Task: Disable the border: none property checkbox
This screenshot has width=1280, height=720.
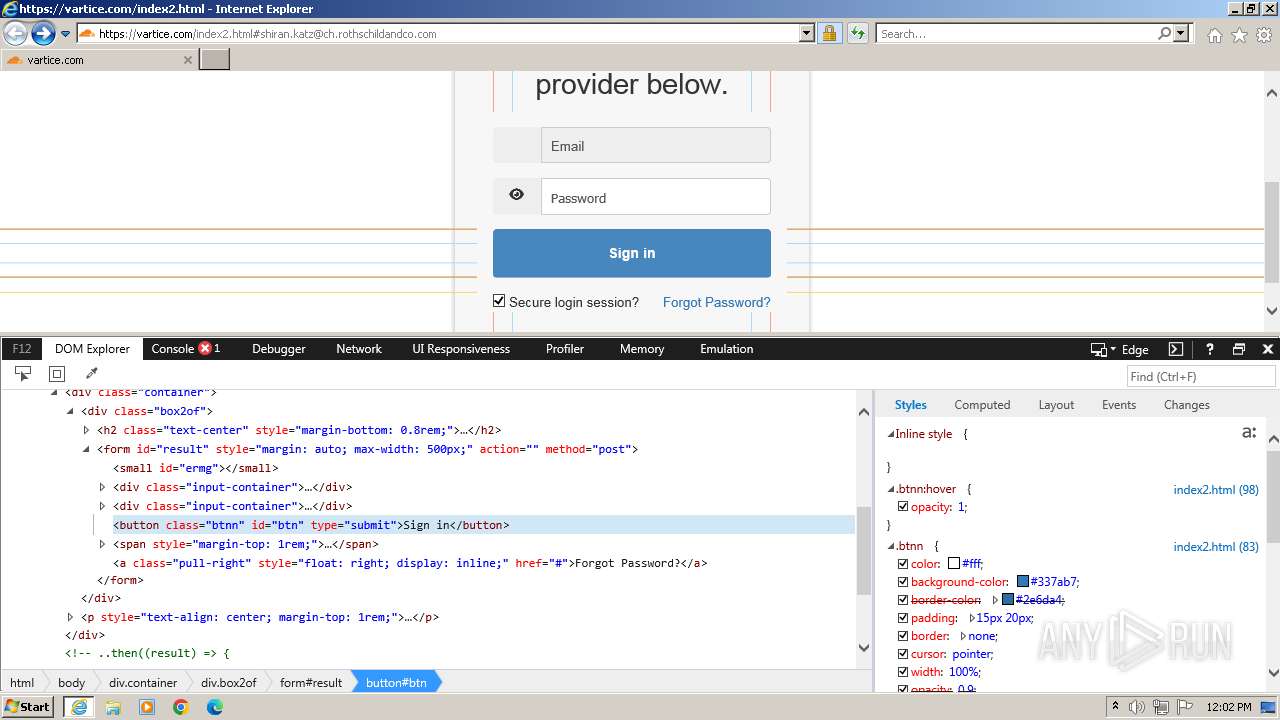Action: (903, 636)
